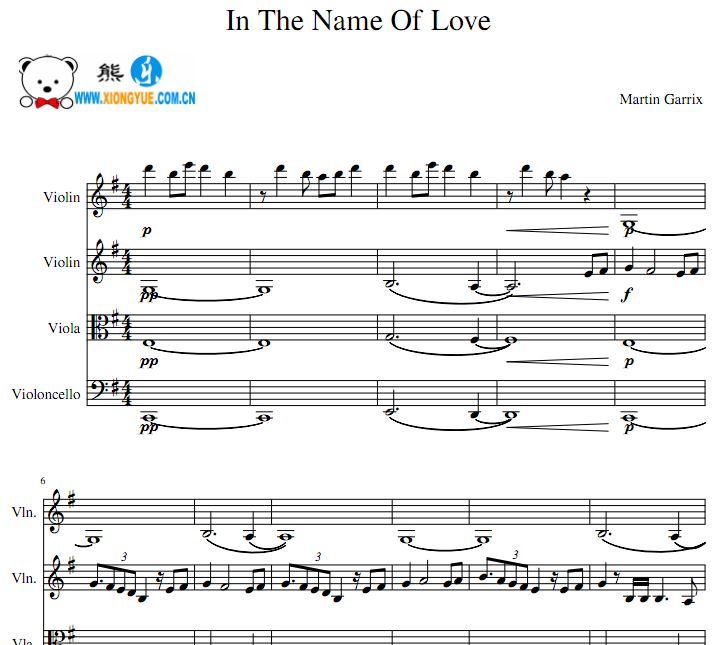
Task: Click the first triplet "3" marking in second system
Action: pyautogui.click(x=124, y=557)
